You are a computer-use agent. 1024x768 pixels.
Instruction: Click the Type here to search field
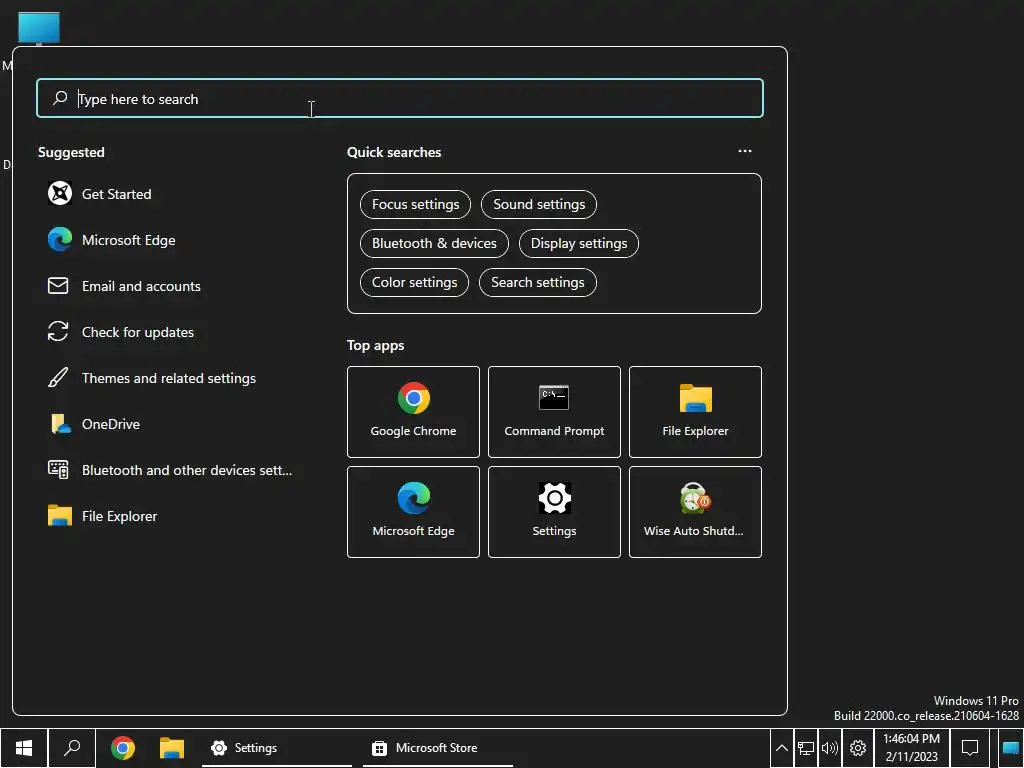pyautogui.click(x=400, y=99)
